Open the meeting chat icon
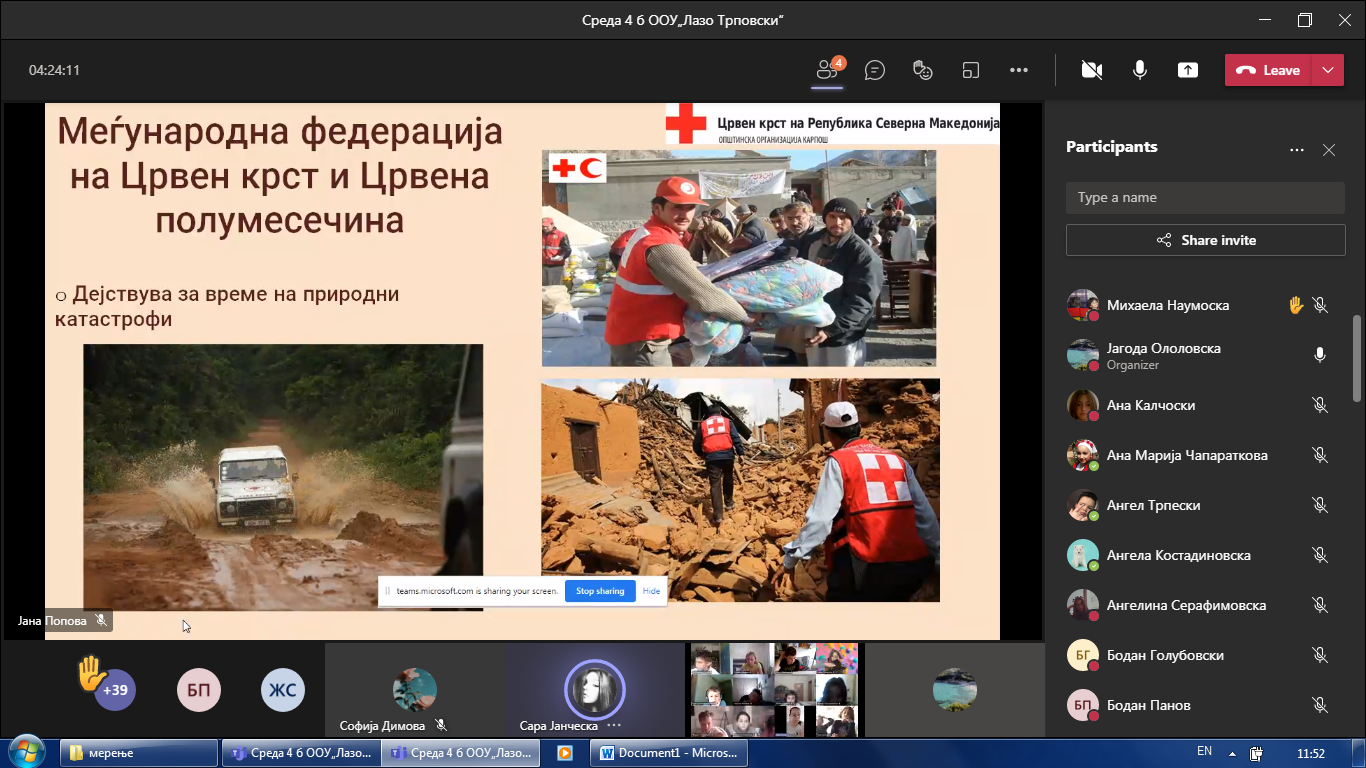The height and width of the screenshot is (768, 1366). coord(875,70)
